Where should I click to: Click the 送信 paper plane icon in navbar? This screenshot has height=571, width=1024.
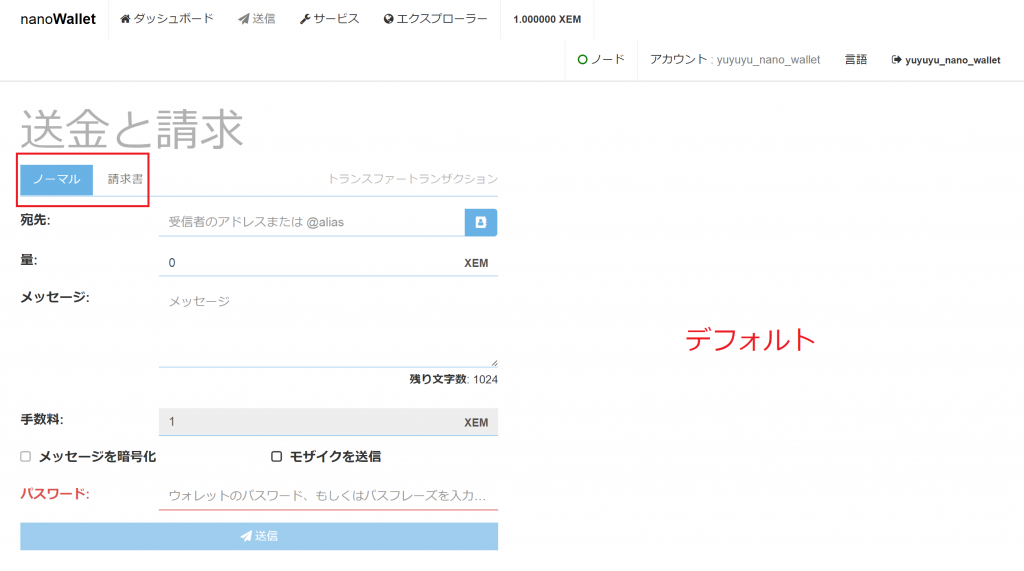[244, 19]
